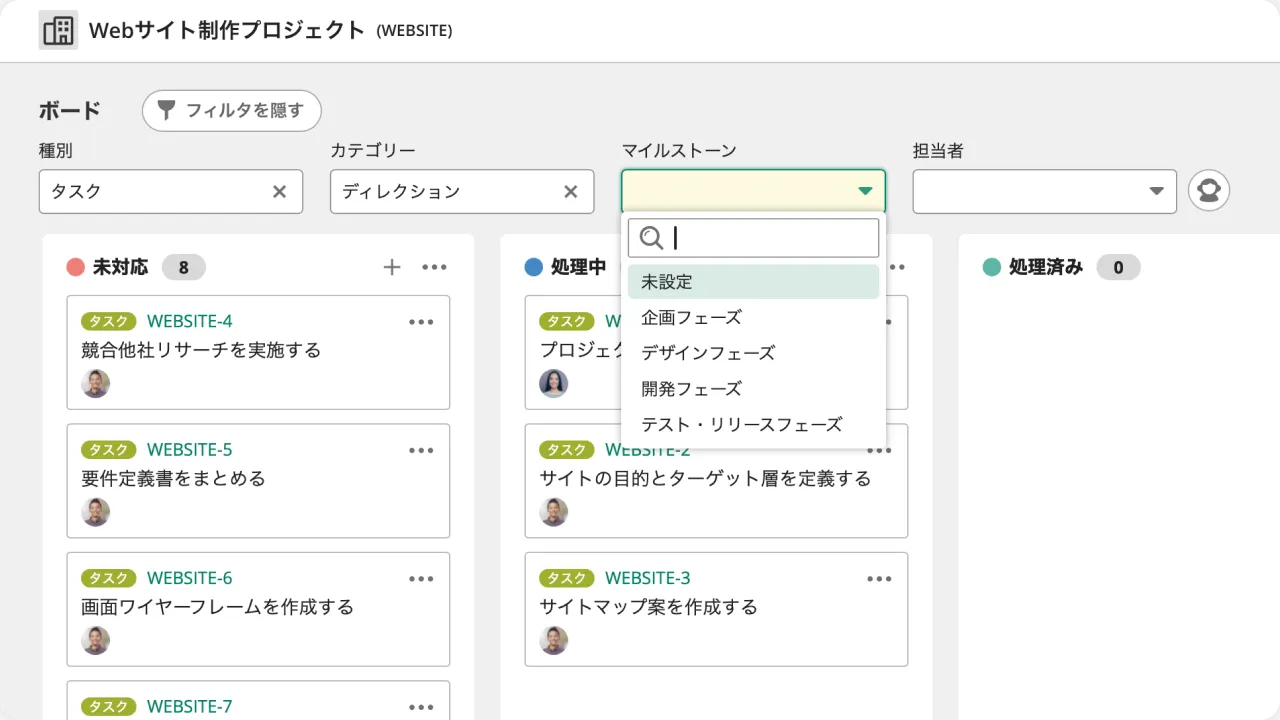
Task: Open the WEBSITE-4 issue link
Action: (190, 321)
